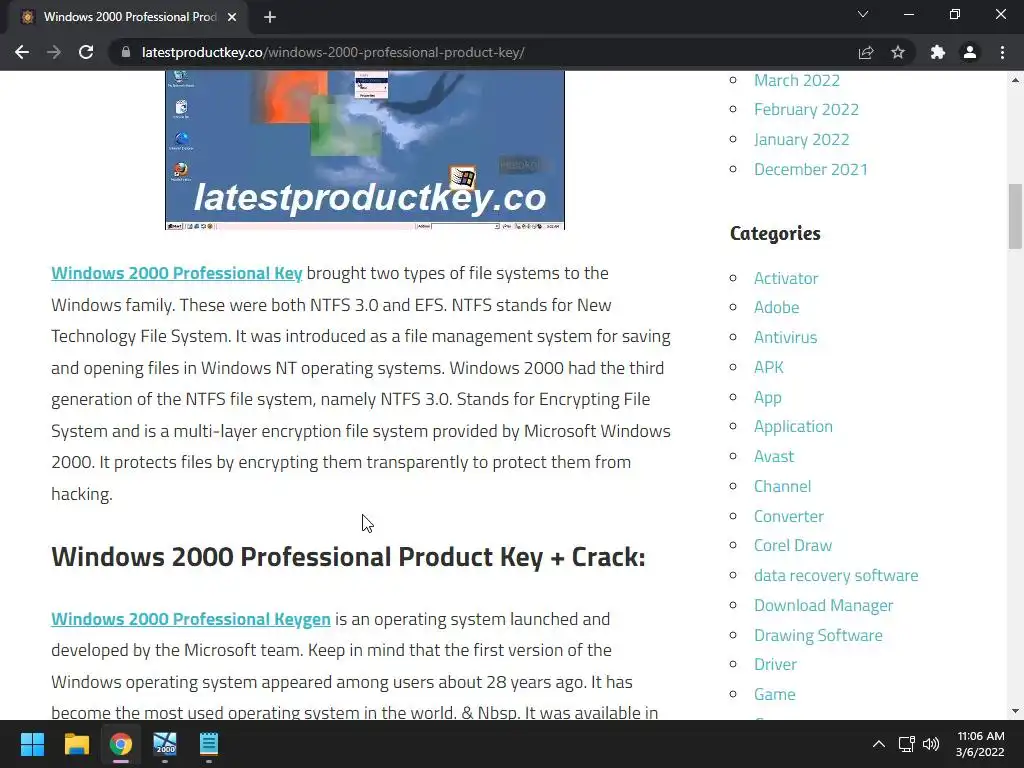The height and width of the screenshot is (768, 1024).
Task: Go back to the previous page
Action: [x=22, y=52]
